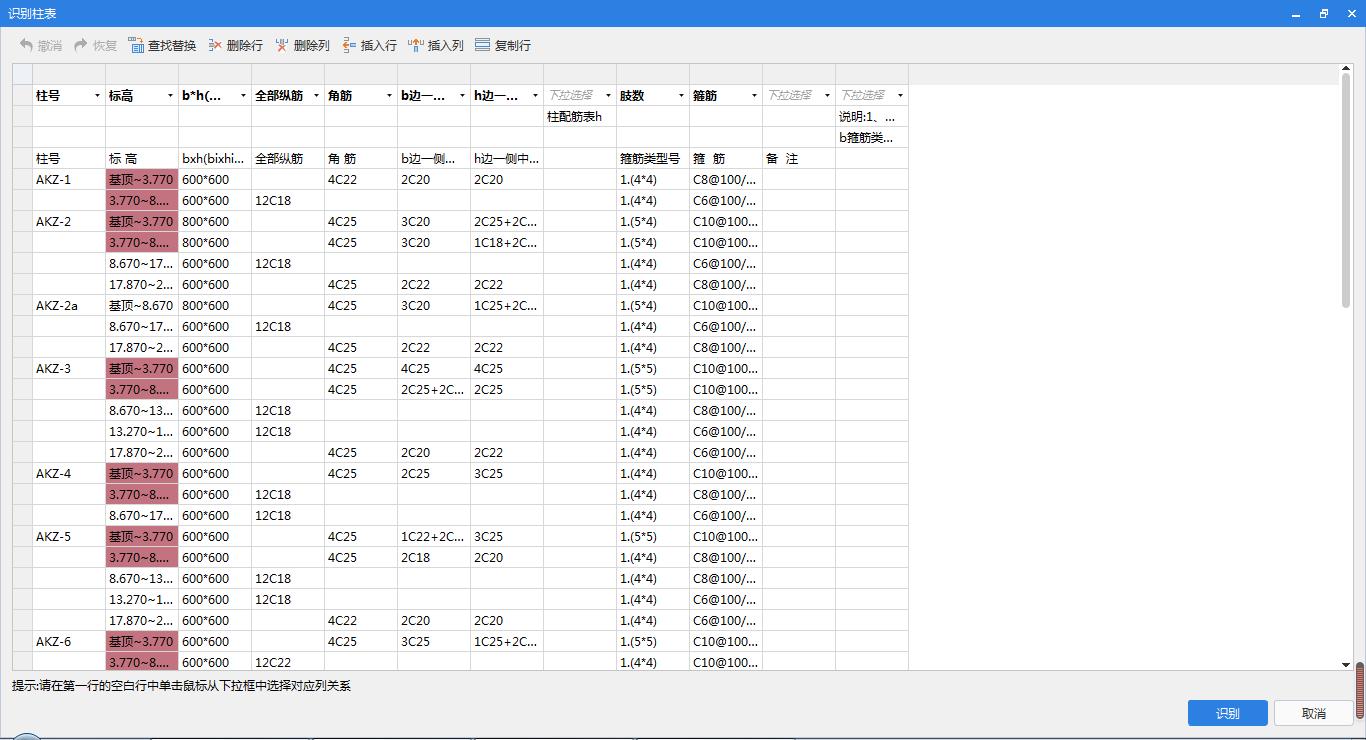1366x740 pixels.
Task: Click the Delete Column (删除列) tool
Action: [302, 45]
